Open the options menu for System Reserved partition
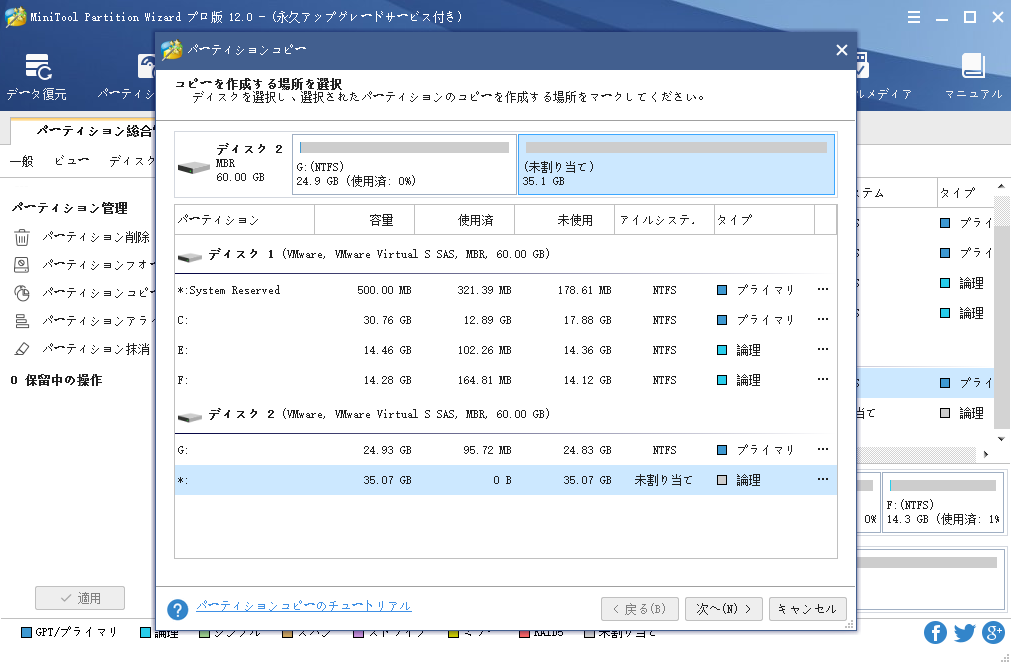The width and height of the screenshot is (1011, 663). 823,289
